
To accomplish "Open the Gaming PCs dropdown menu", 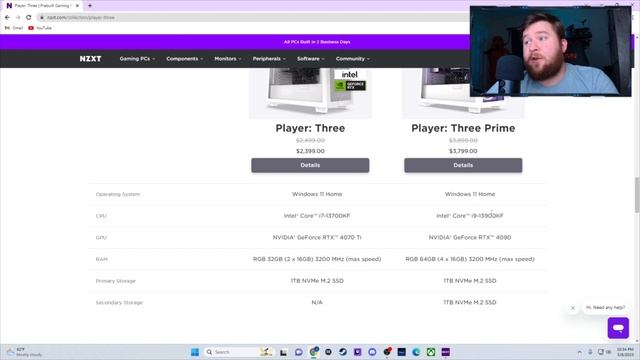I will pyautogui.click(x=137, y=59).
